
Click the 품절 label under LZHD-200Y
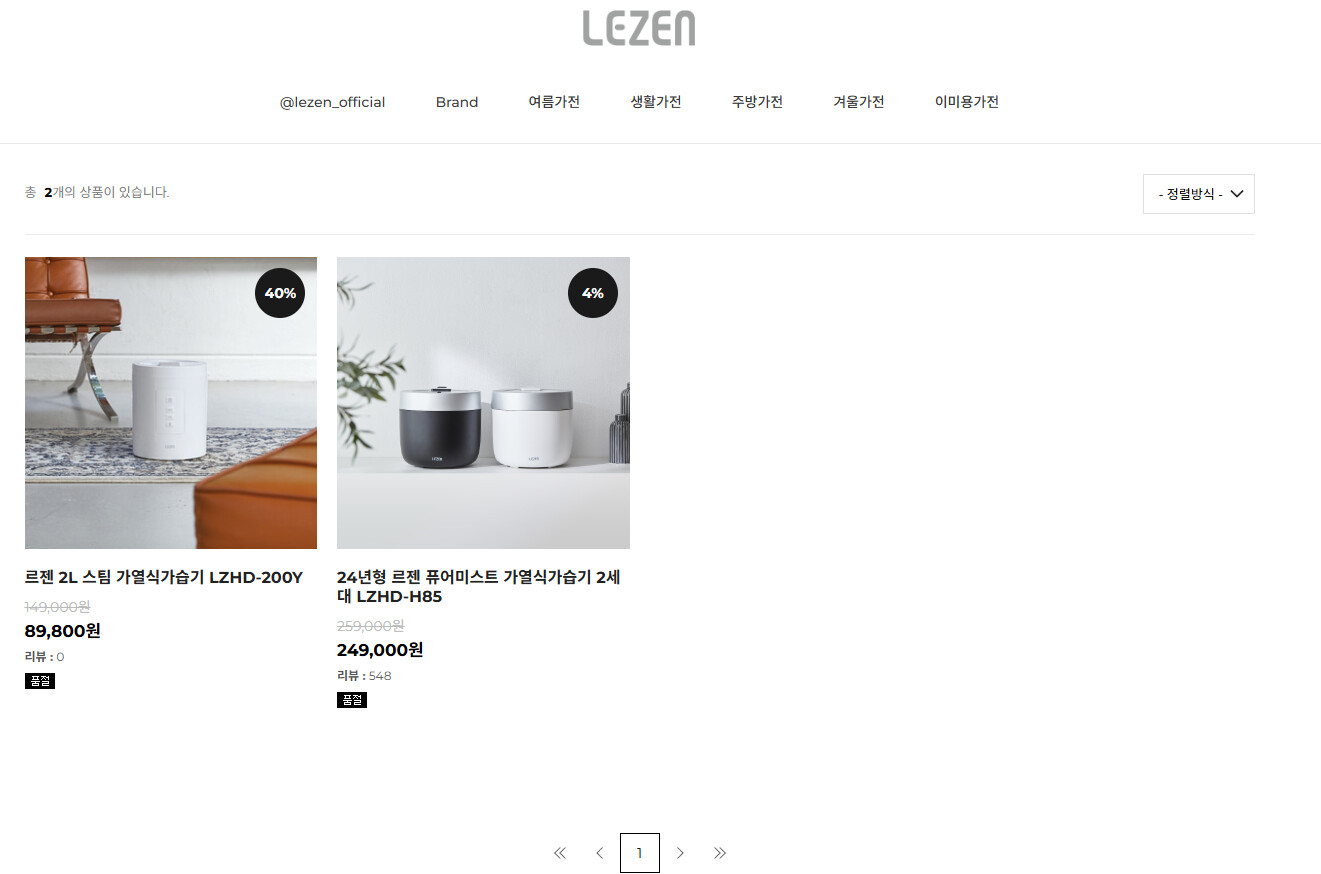click(40, 681)
